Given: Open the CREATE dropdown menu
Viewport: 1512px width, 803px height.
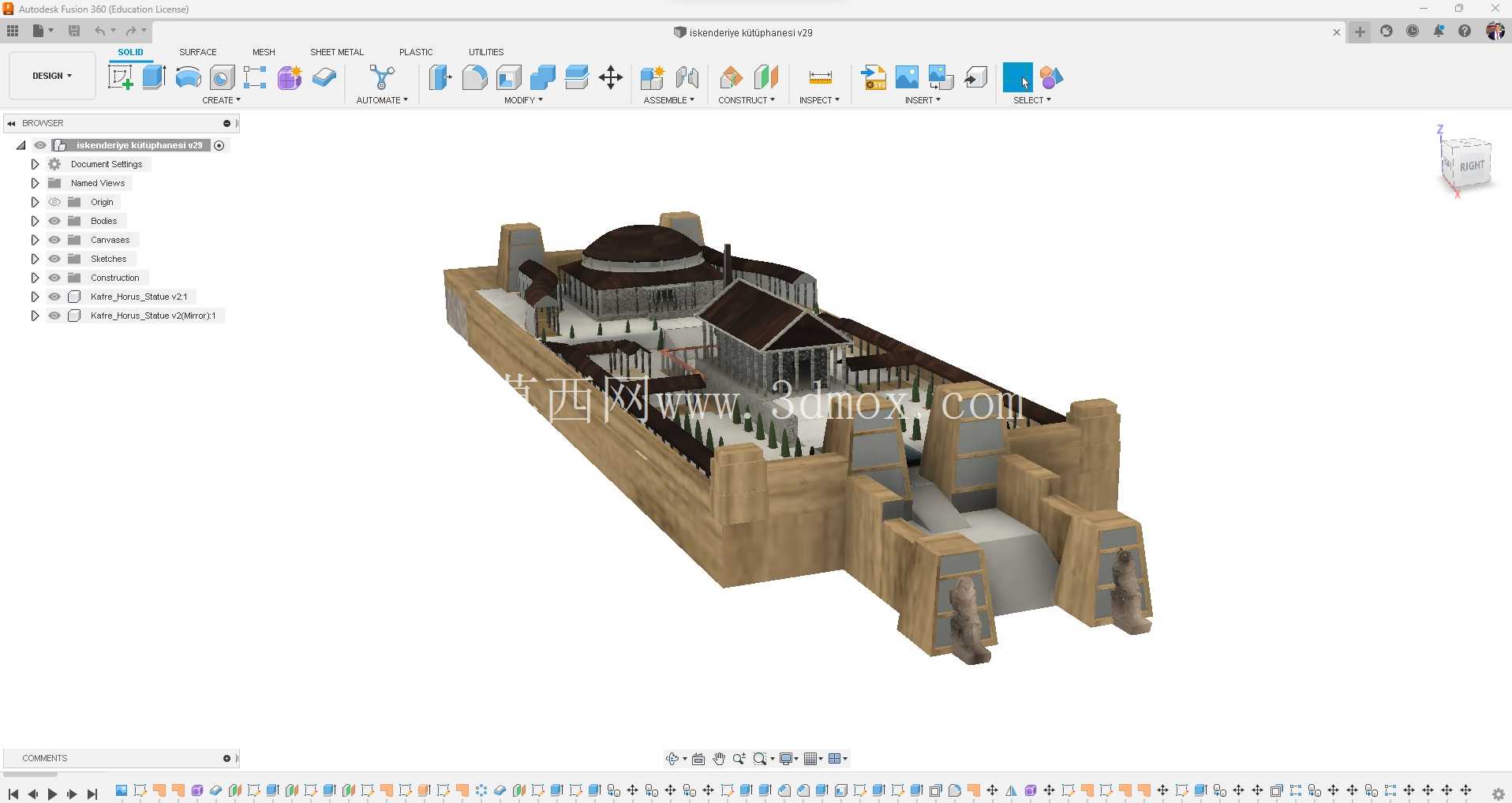Looking at the screenshot, I should [222, 100].
